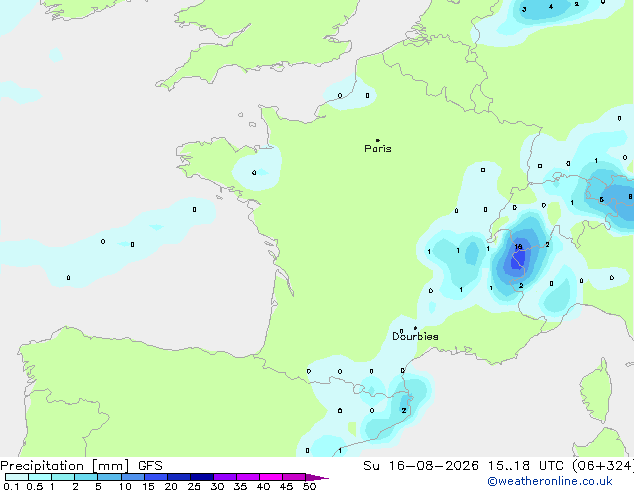Click the value '4' in the top-right rain area
Image resolution: width=634 pixels, height=490 pixels.
(551, 6)
